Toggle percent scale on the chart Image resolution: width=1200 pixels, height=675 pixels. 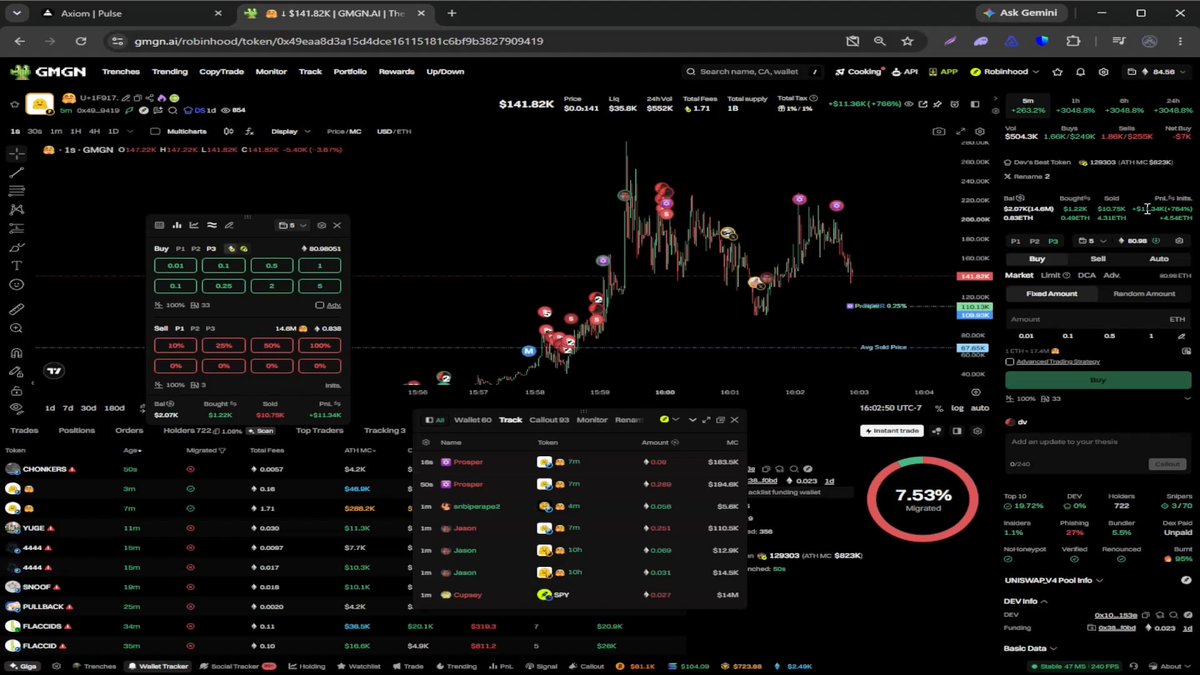tap(938, 408)
